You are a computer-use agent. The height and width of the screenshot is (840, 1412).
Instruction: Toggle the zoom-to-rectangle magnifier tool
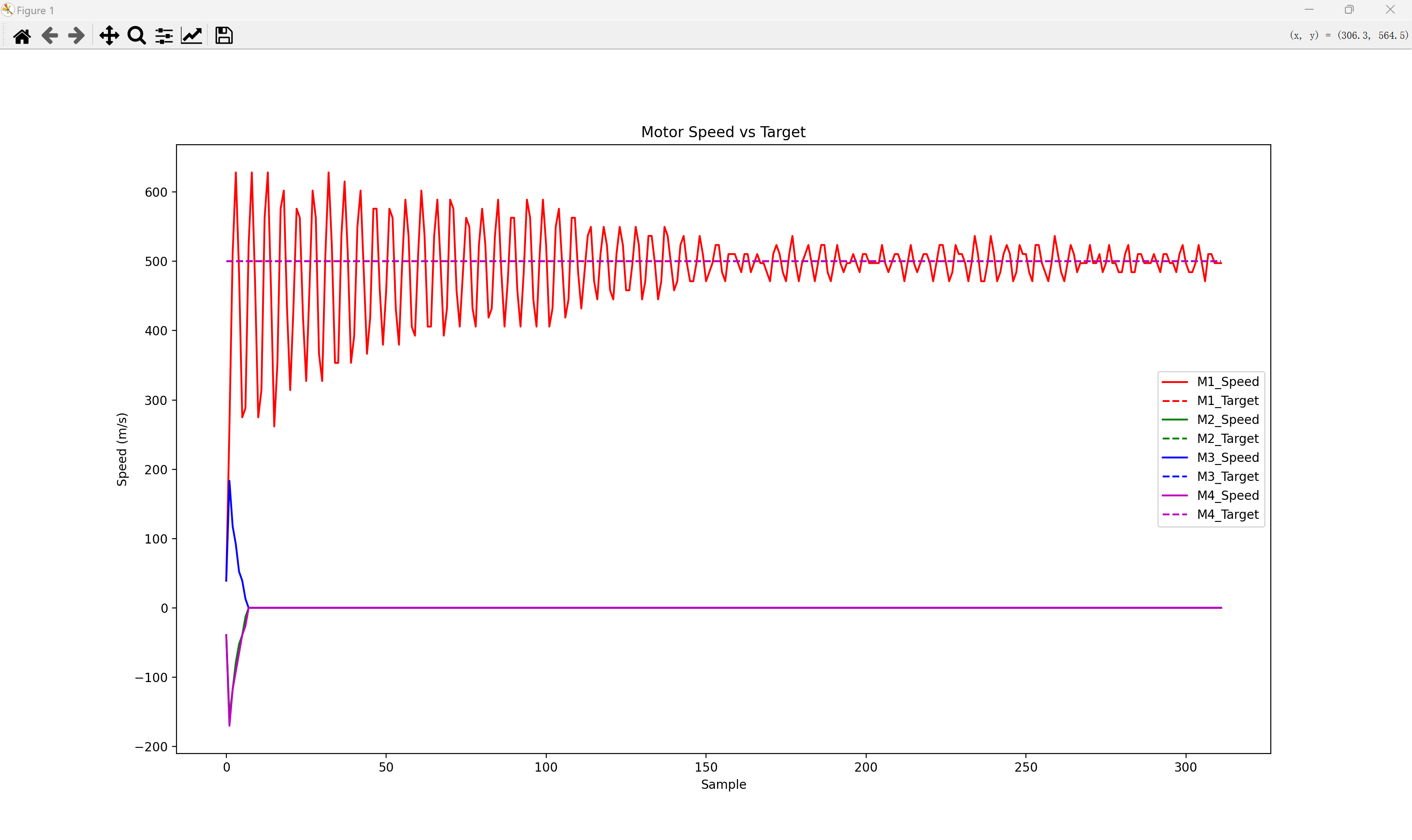(136, 36)
